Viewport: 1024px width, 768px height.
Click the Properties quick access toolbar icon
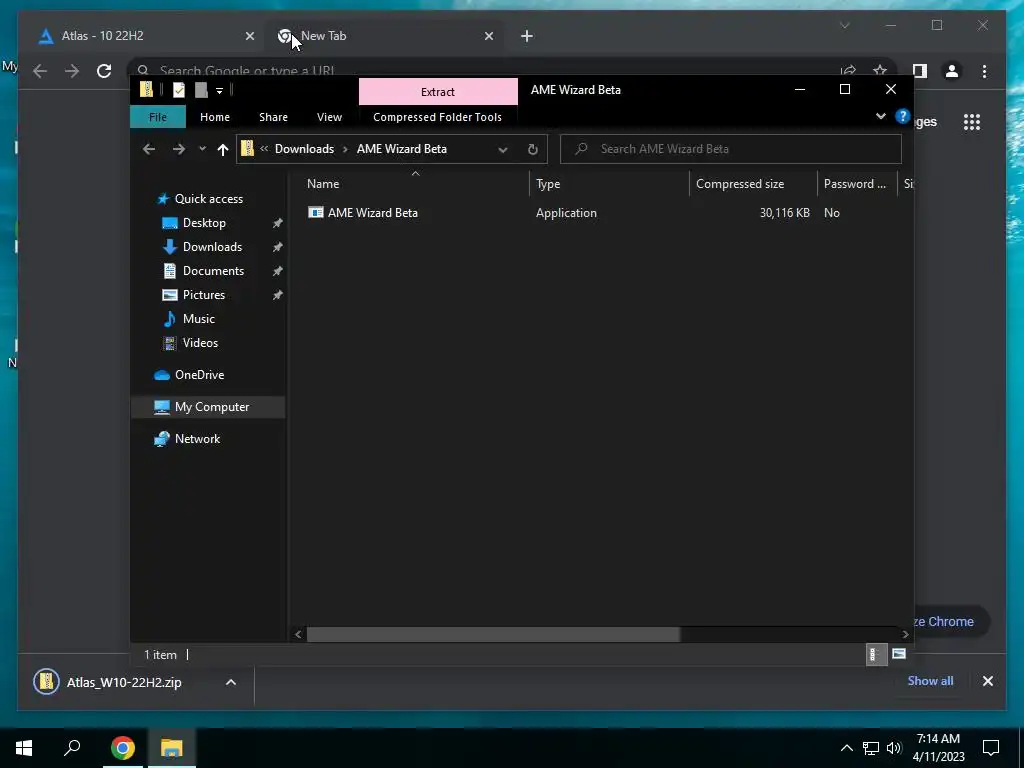click(x=178, y=90)
